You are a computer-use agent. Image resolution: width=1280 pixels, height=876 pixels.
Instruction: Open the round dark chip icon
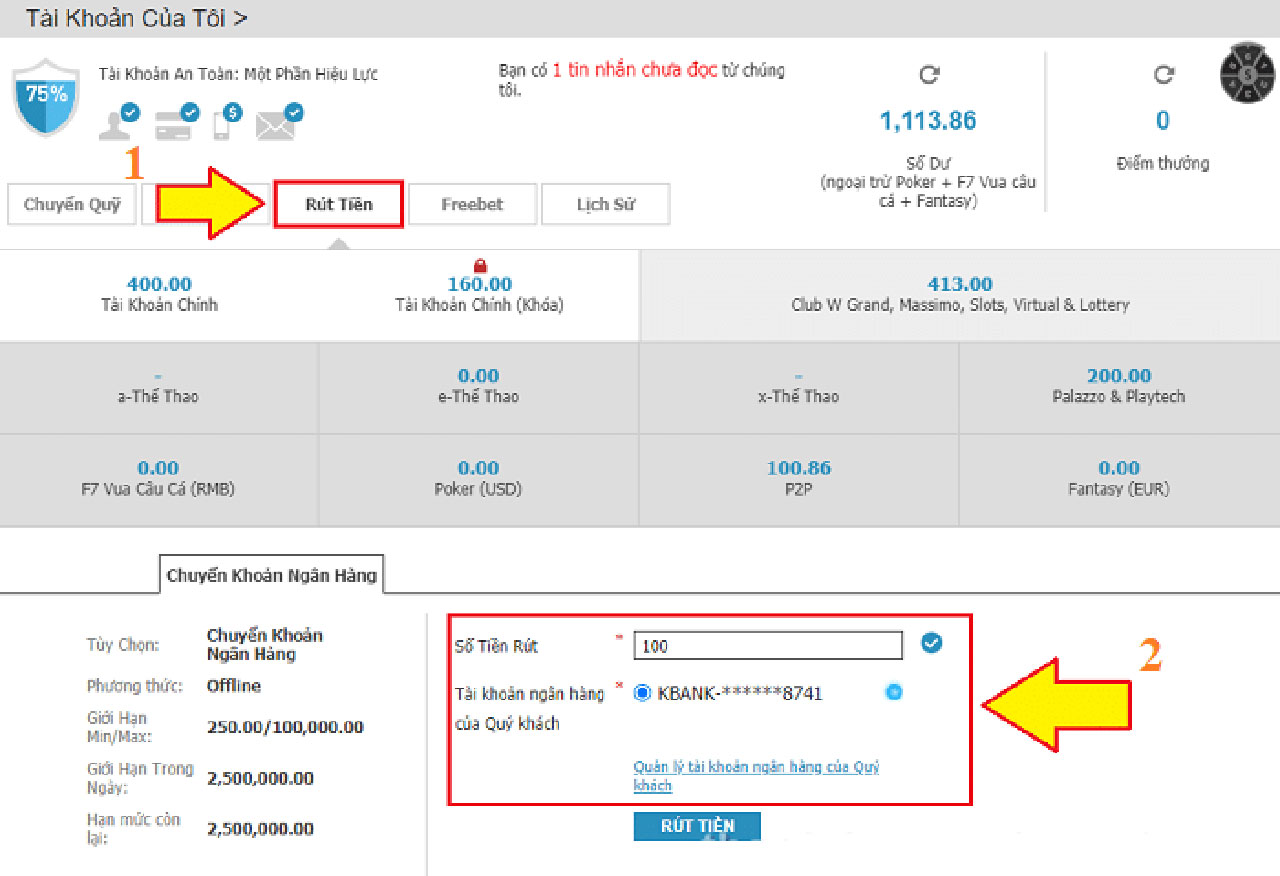[1249, 72]
